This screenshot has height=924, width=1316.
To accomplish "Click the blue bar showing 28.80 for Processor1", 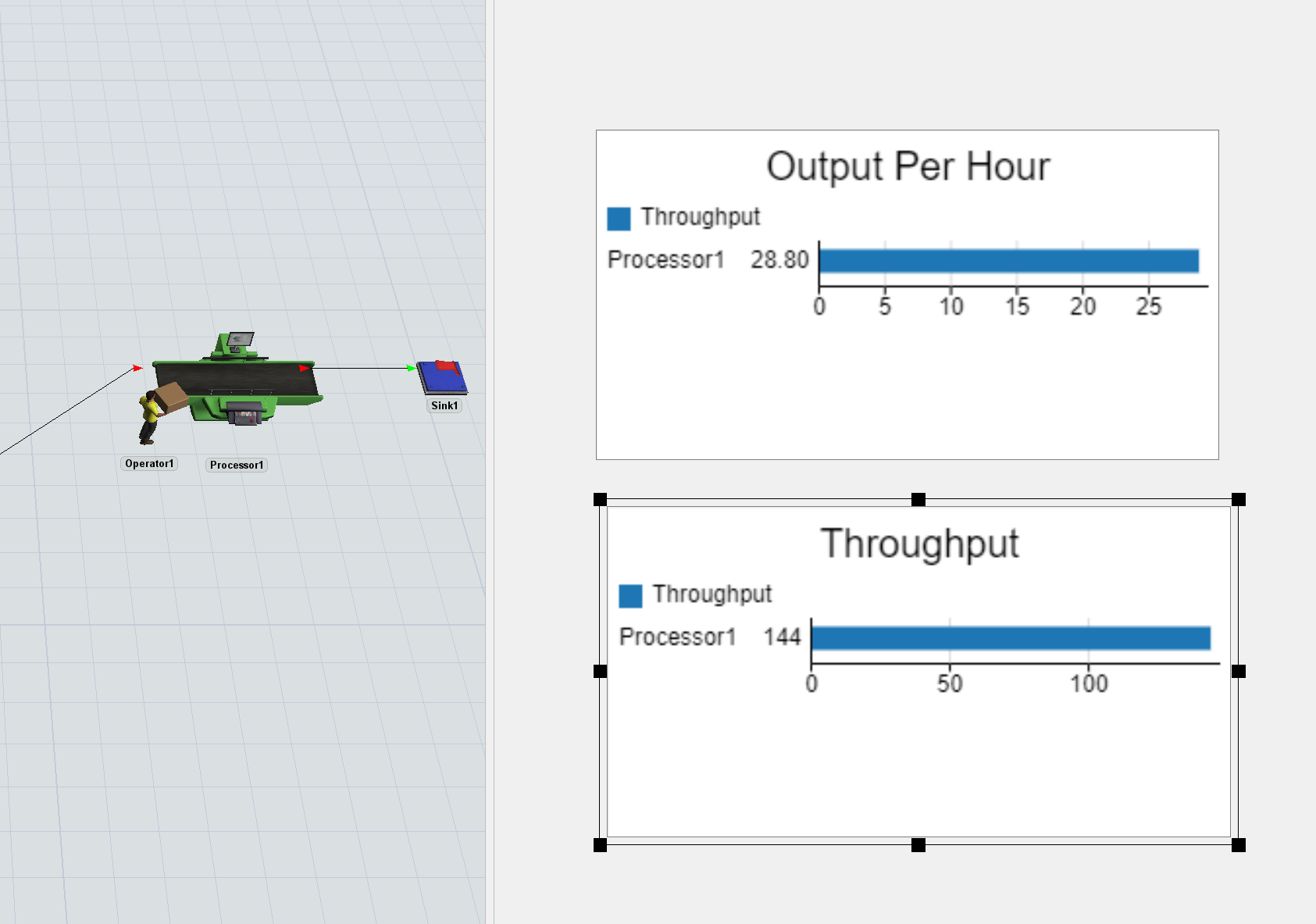I will [1008, 261].
